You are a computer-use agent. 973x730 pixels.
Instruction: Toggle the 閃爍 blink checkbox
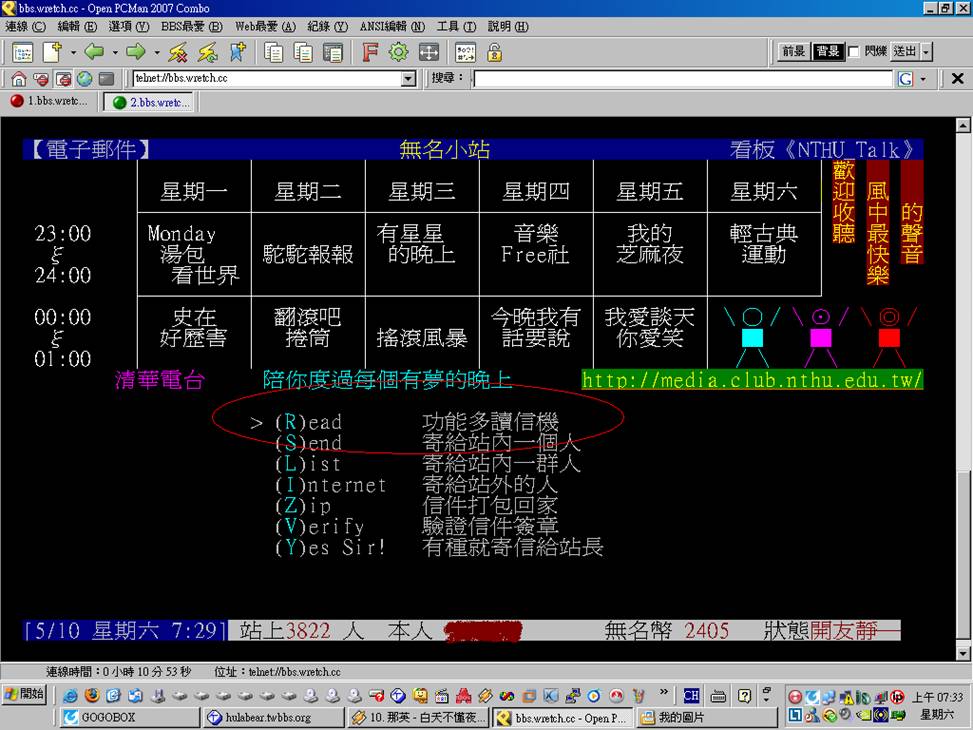(x=853, y=52)
